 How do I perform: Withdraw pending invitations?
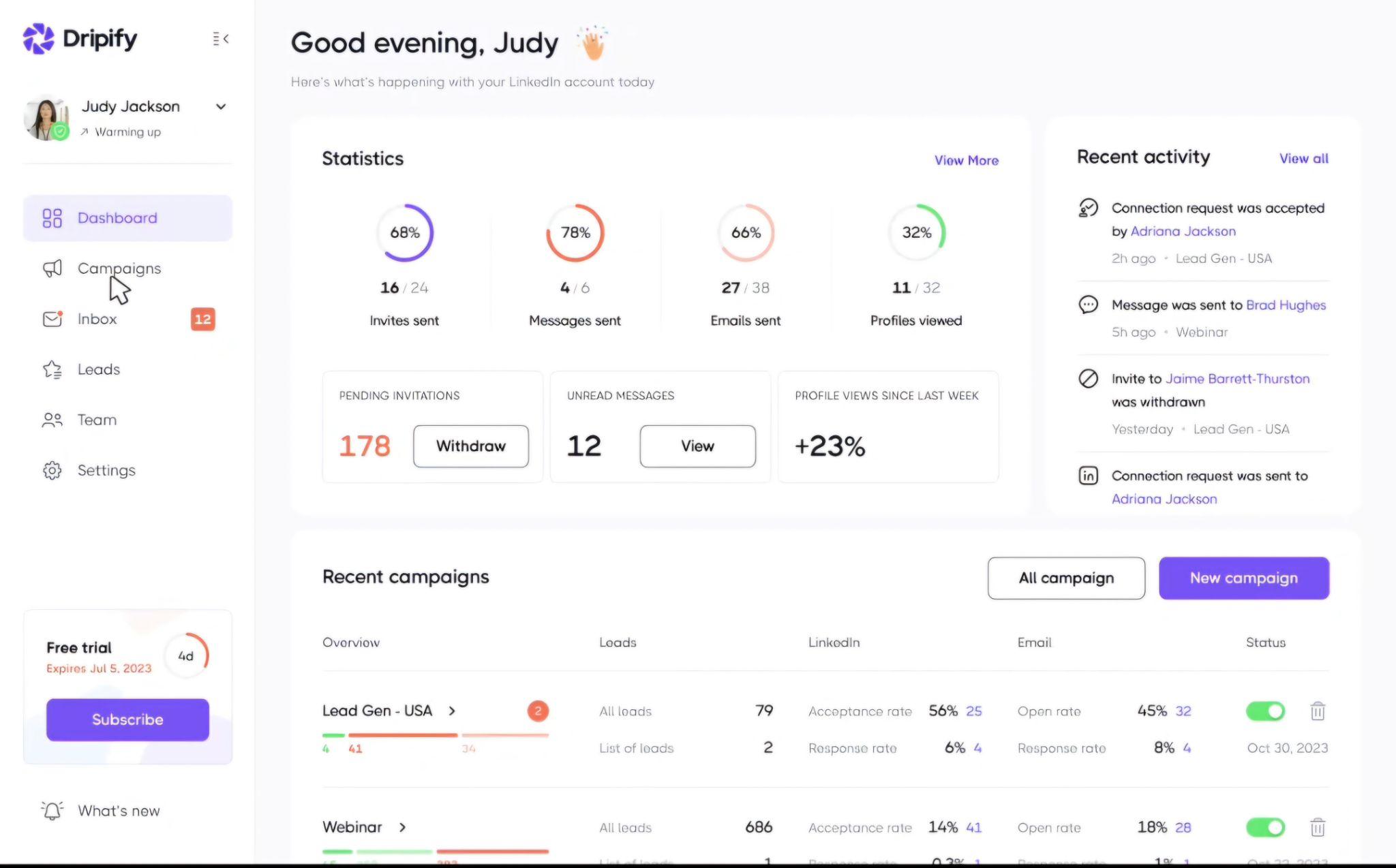tap(471, 446)
